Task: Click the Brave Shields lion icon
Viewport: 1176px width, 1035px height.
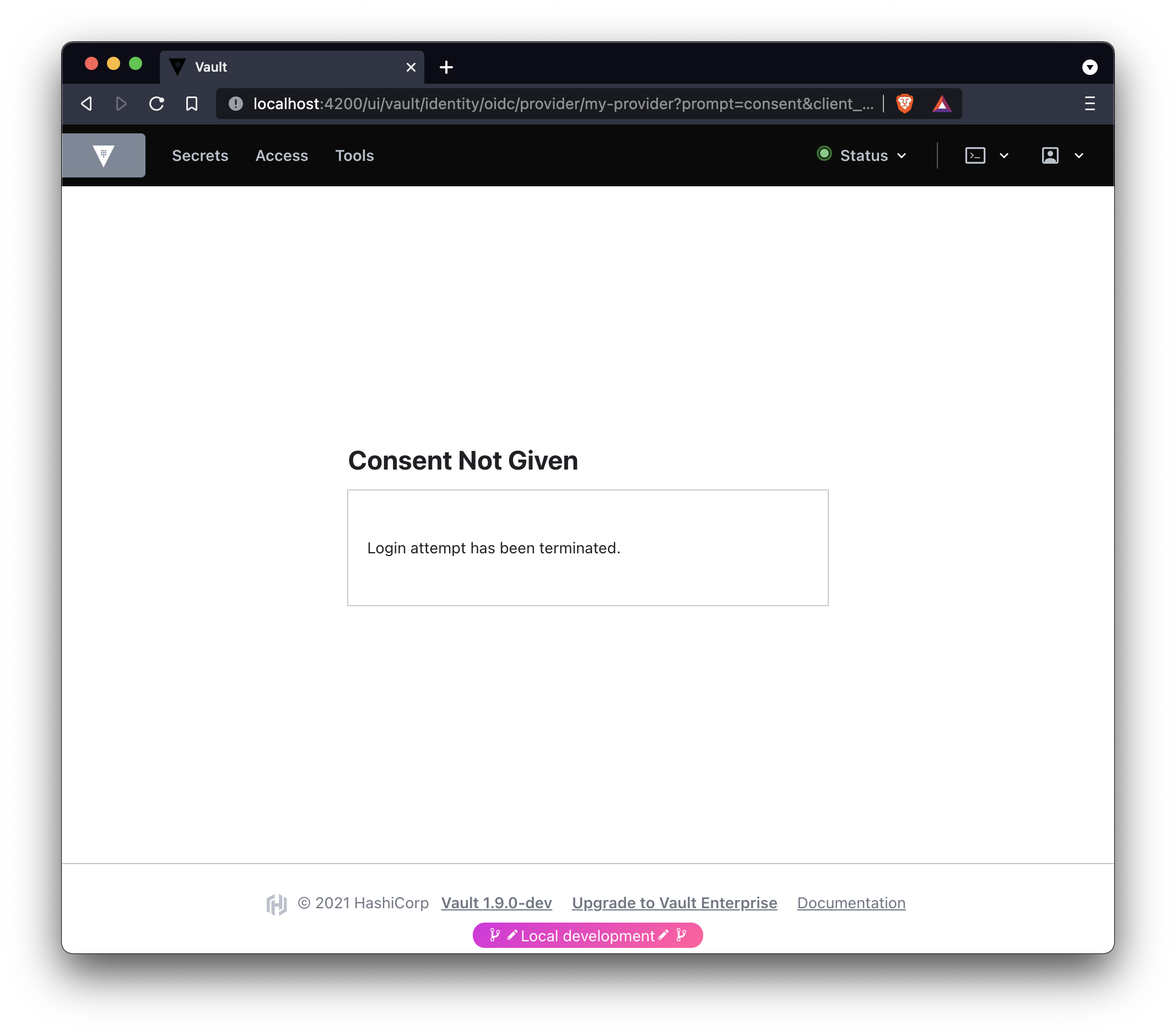Action: click(x=904, y=104)
